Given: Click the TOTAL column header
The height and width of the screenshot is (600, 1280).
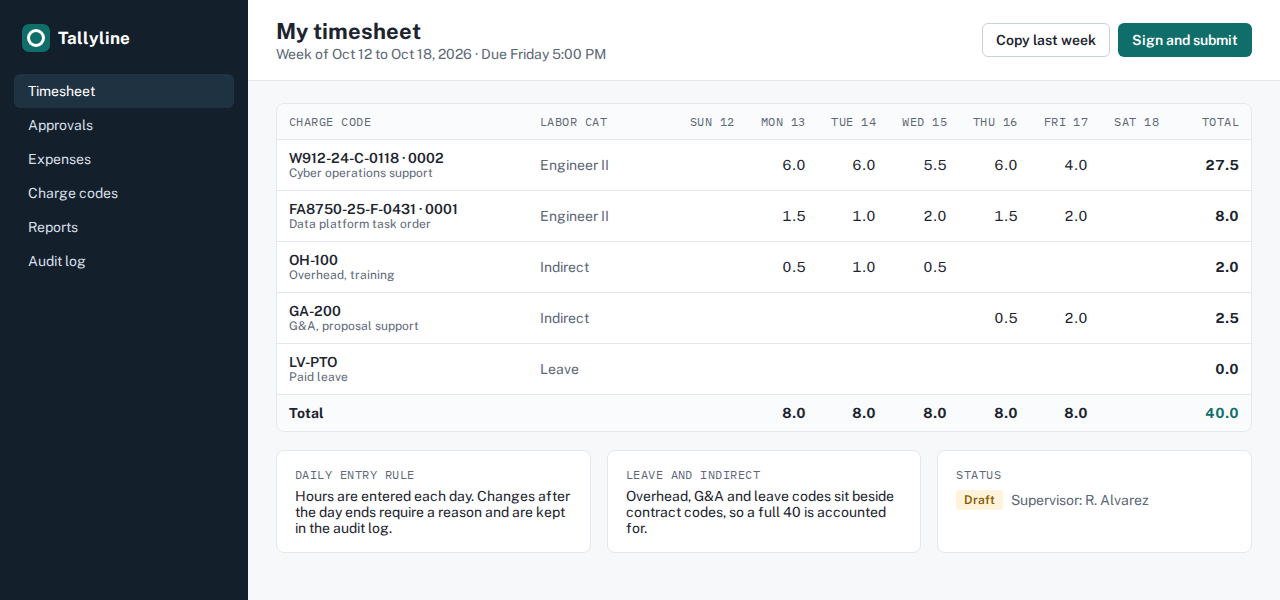Looking at the screenshot, I should point(1220,122).
